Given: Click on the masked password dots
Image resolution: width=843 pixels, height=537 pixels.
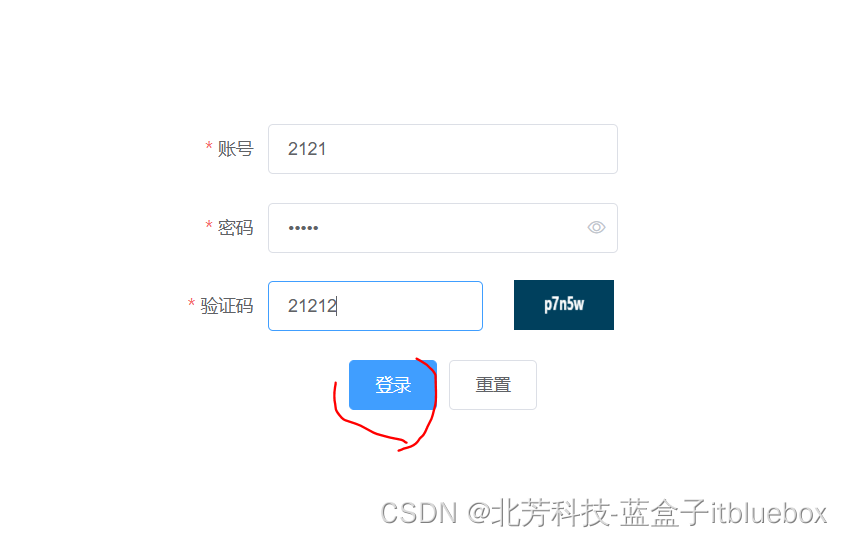Looking at the screenshot, I should [303, 228].
